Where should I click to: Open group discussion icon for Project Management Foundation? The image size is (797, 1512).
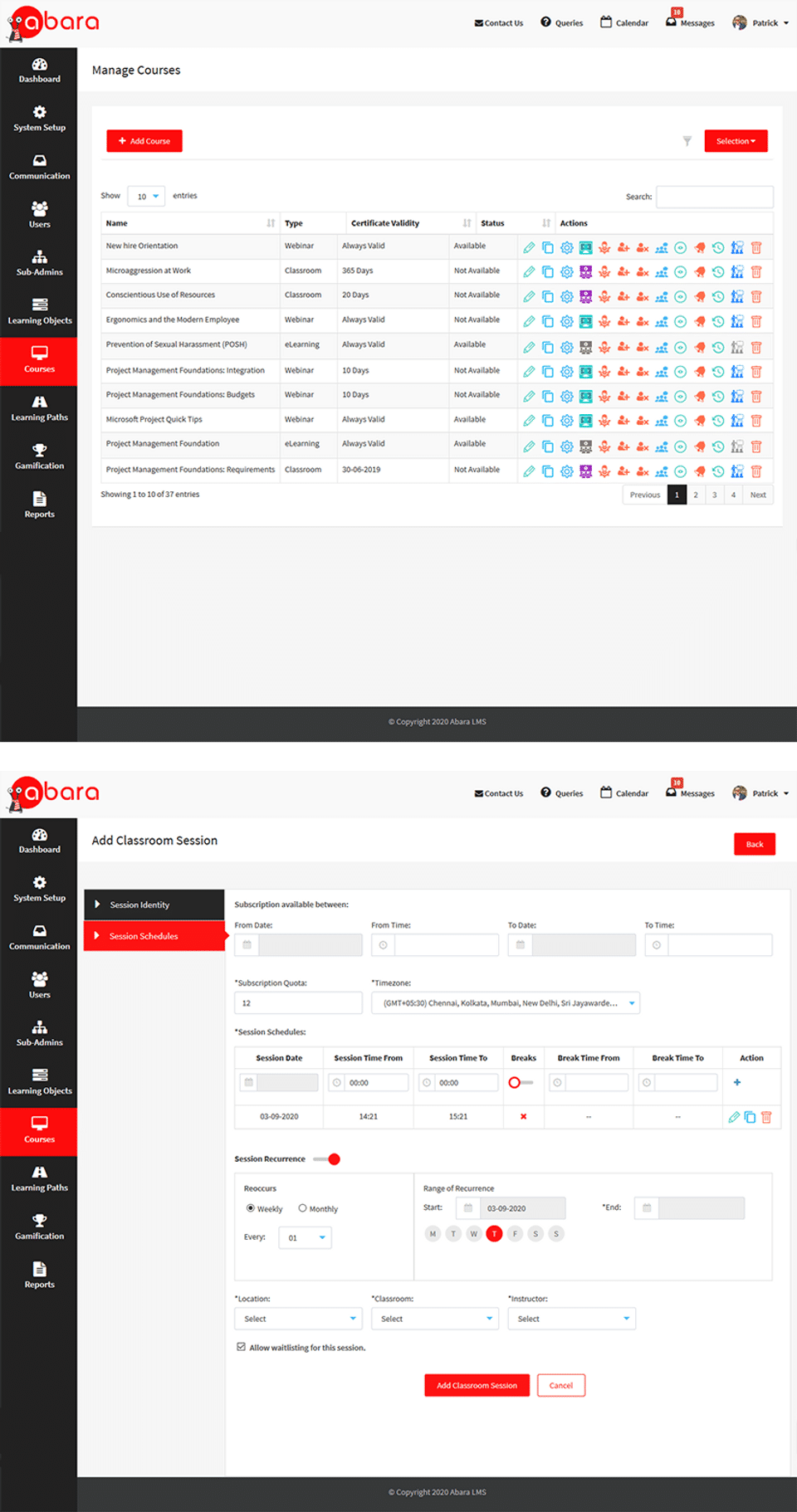pyautogui.click(x=661, y=446)
